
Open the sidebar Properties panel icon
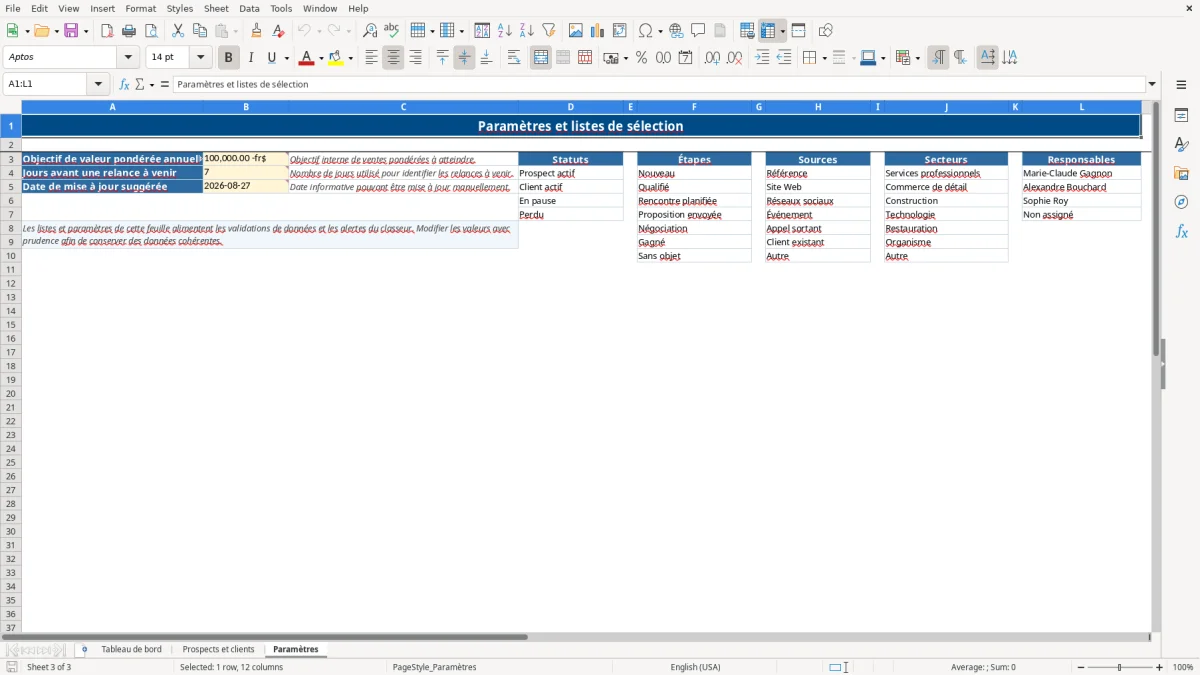coord(1181,116)
